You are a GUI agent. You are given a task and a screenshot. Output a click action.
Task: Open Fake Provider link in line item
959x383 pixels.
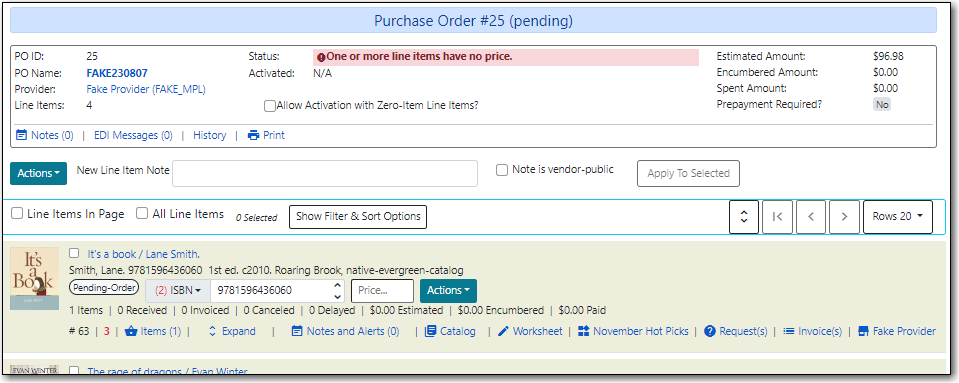tap(905, 331)
